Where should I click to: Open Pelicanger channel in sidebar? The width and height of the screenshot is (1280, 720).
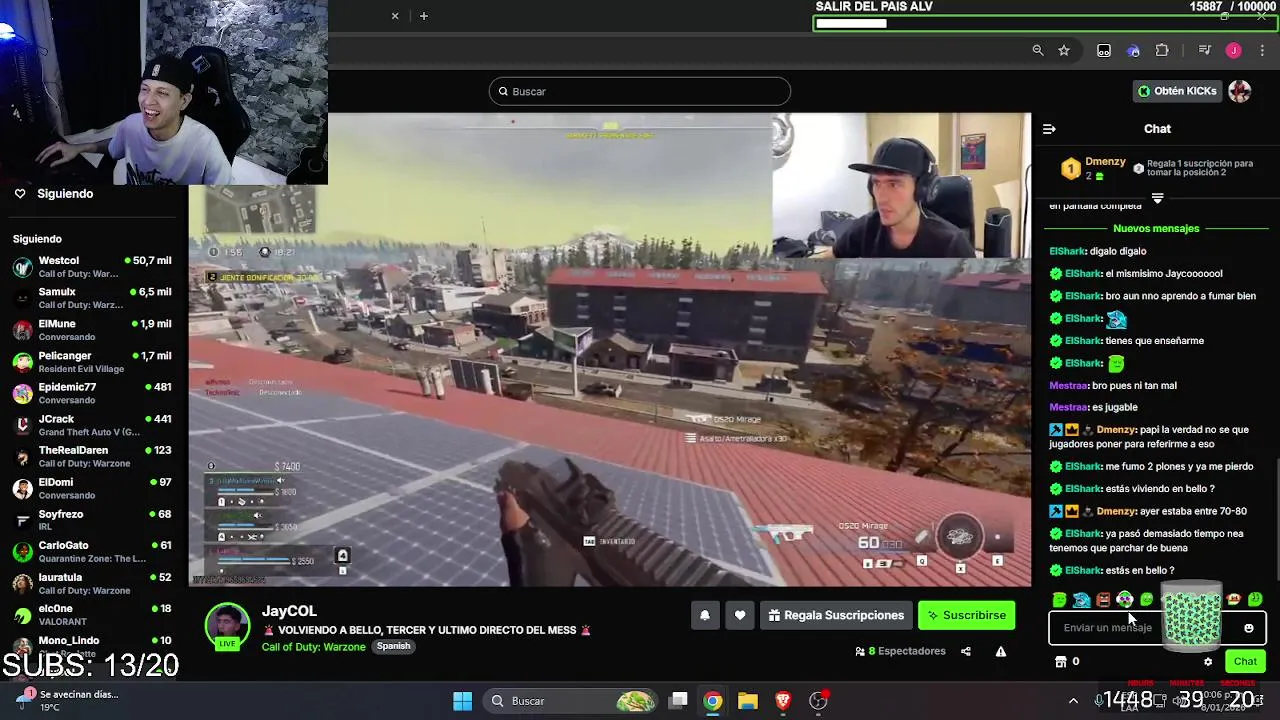point(92,362)
